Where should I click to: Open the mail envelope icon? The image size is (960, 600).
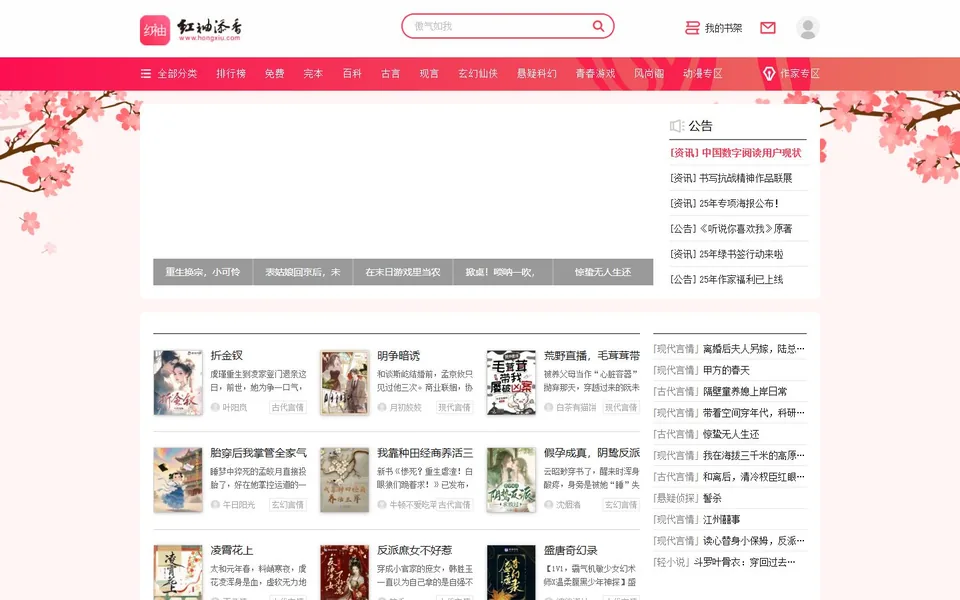coord(768,28)
